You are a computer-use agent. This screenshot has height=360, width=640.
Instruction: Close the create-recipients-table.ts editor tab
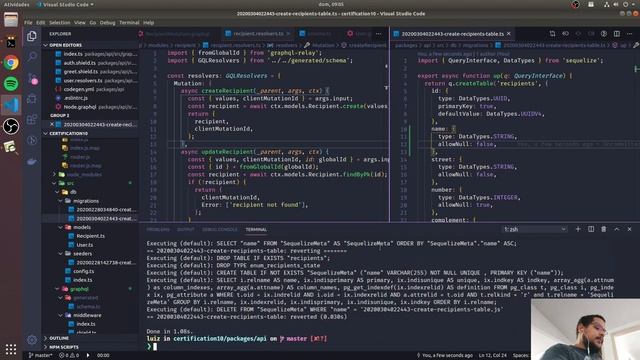point(509,33)
